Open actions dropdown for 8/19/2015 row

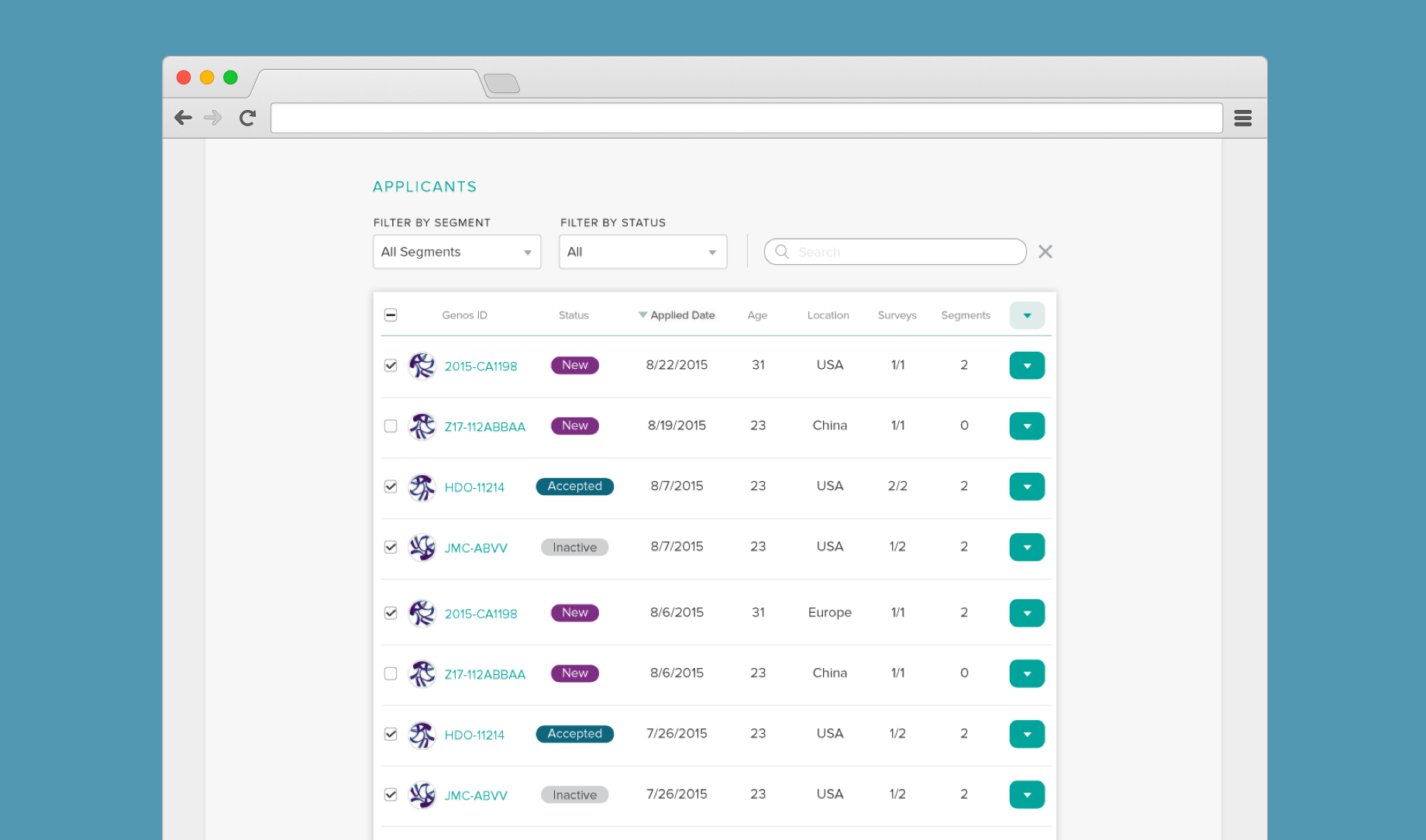pyautogui.click(x=1027, y=426)
